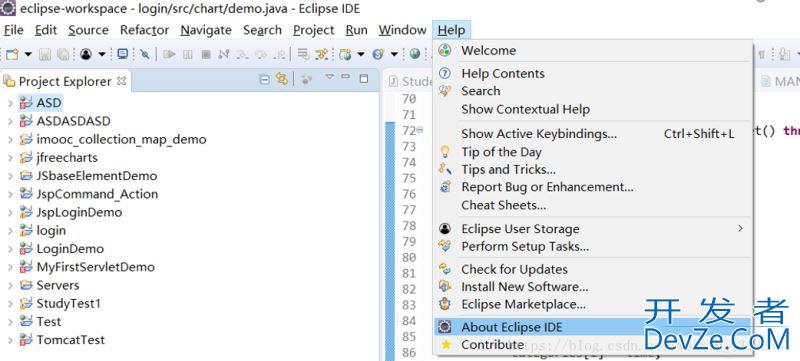Click the New file toolbar icon
Viewport: 800px width, 361px height.
12,54
